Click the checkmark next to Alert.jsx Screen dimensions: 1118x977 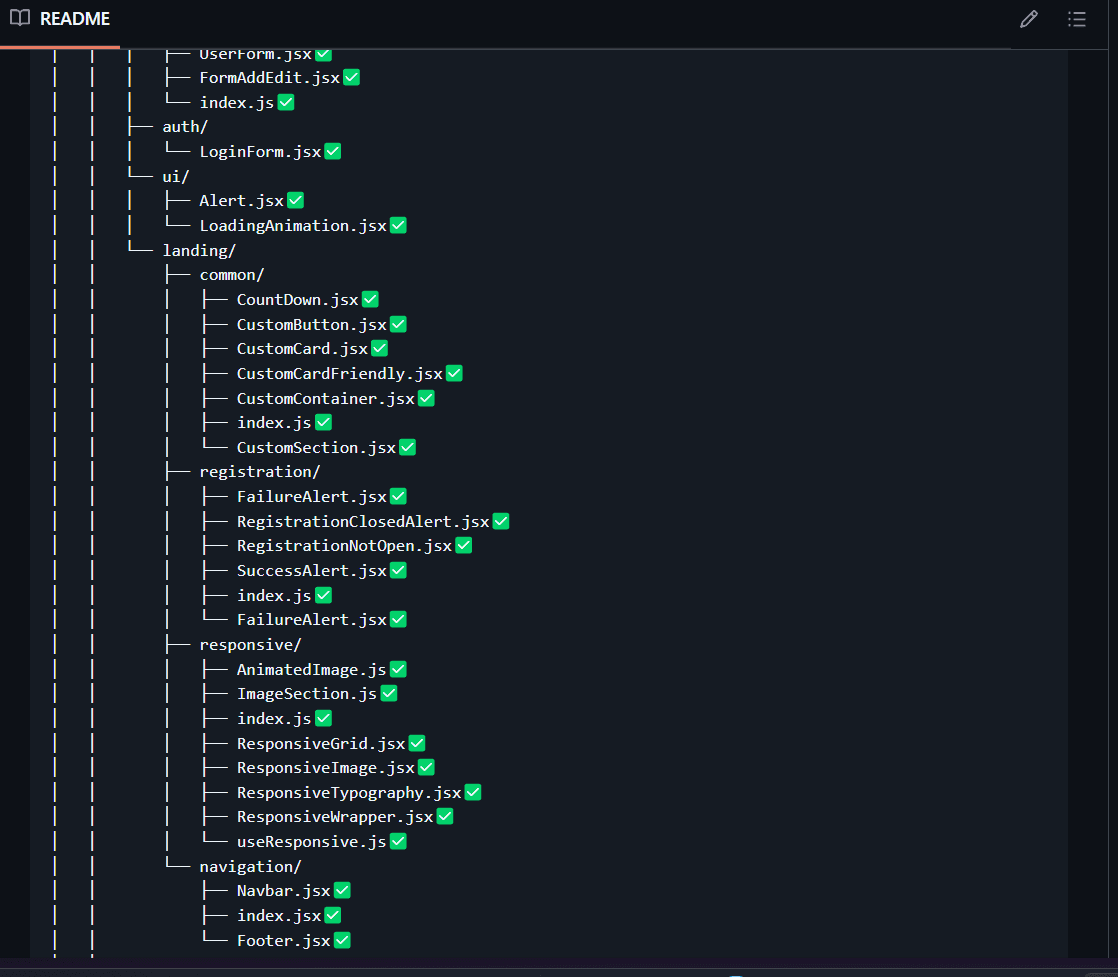coord(294,199)
